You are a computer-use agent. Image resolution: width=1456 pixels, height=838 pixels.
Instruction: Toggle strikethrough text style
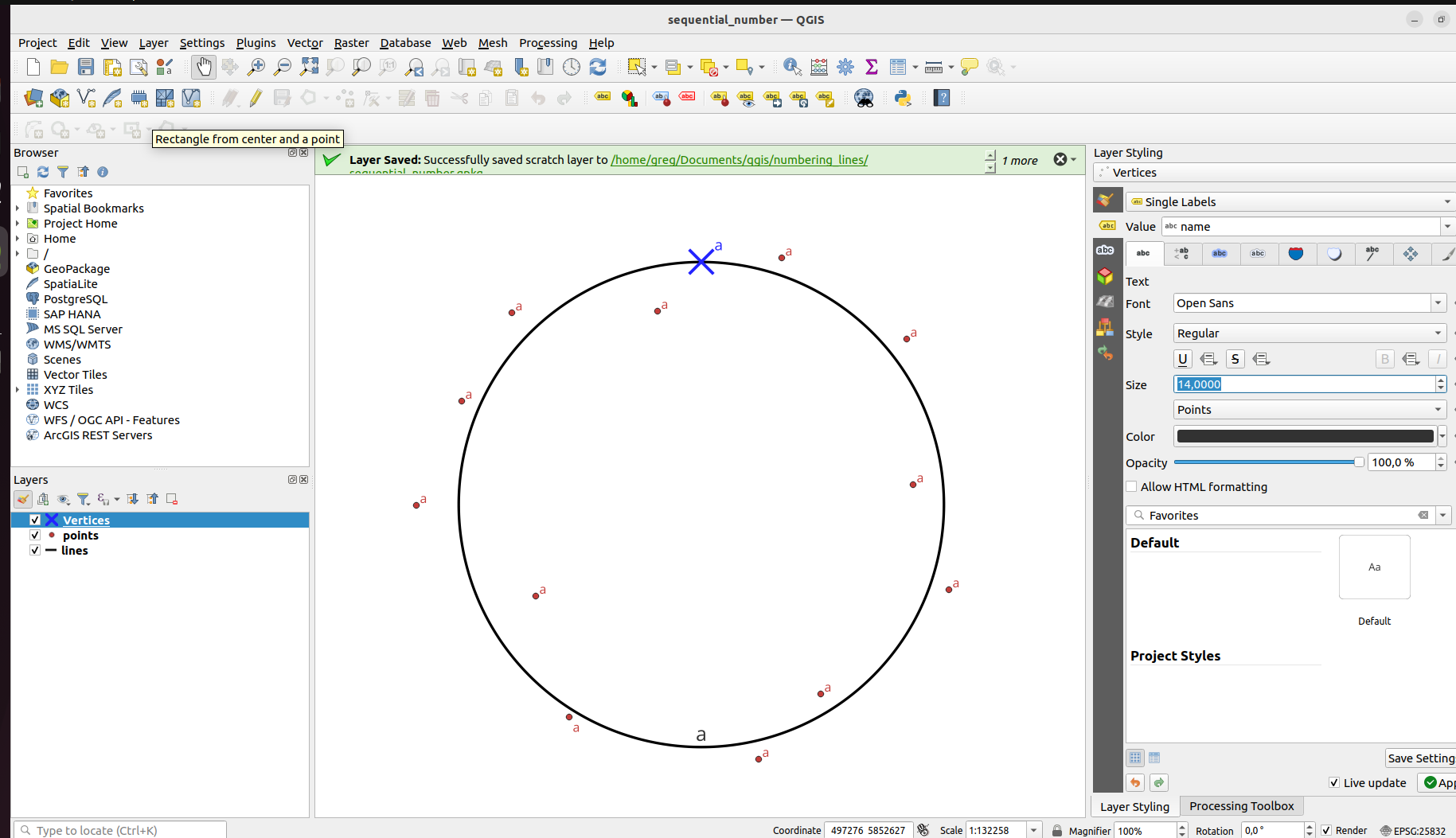(1235, 359)
